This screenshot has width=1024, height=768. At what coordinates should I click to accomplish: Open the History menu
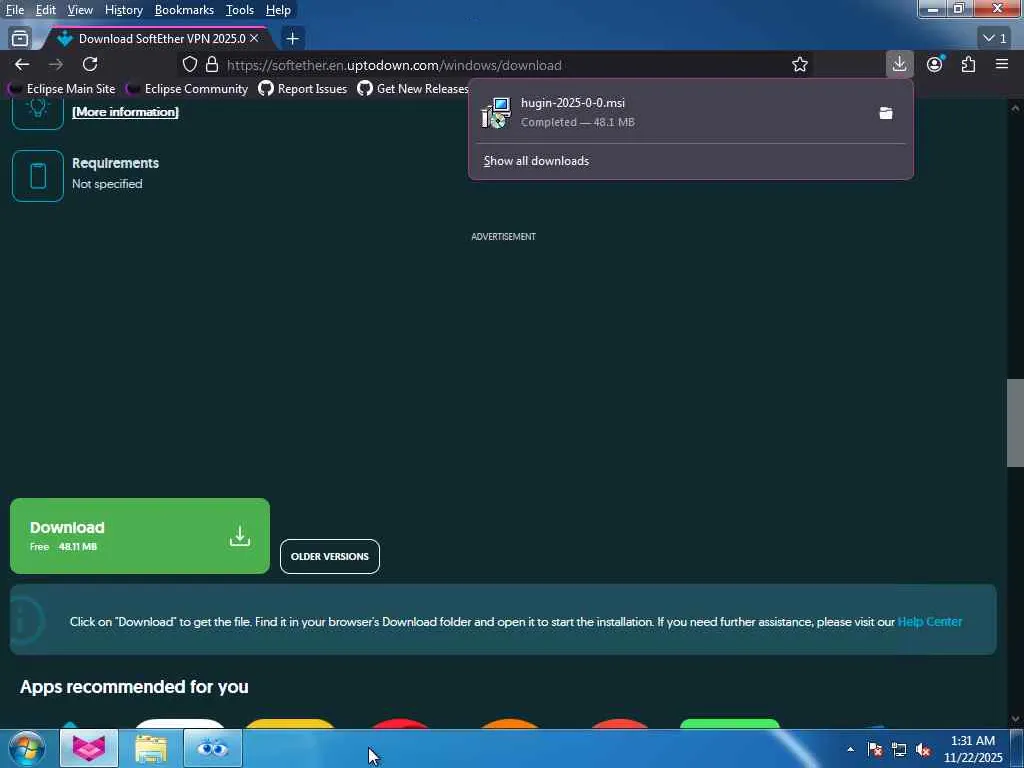click(123, 10)
